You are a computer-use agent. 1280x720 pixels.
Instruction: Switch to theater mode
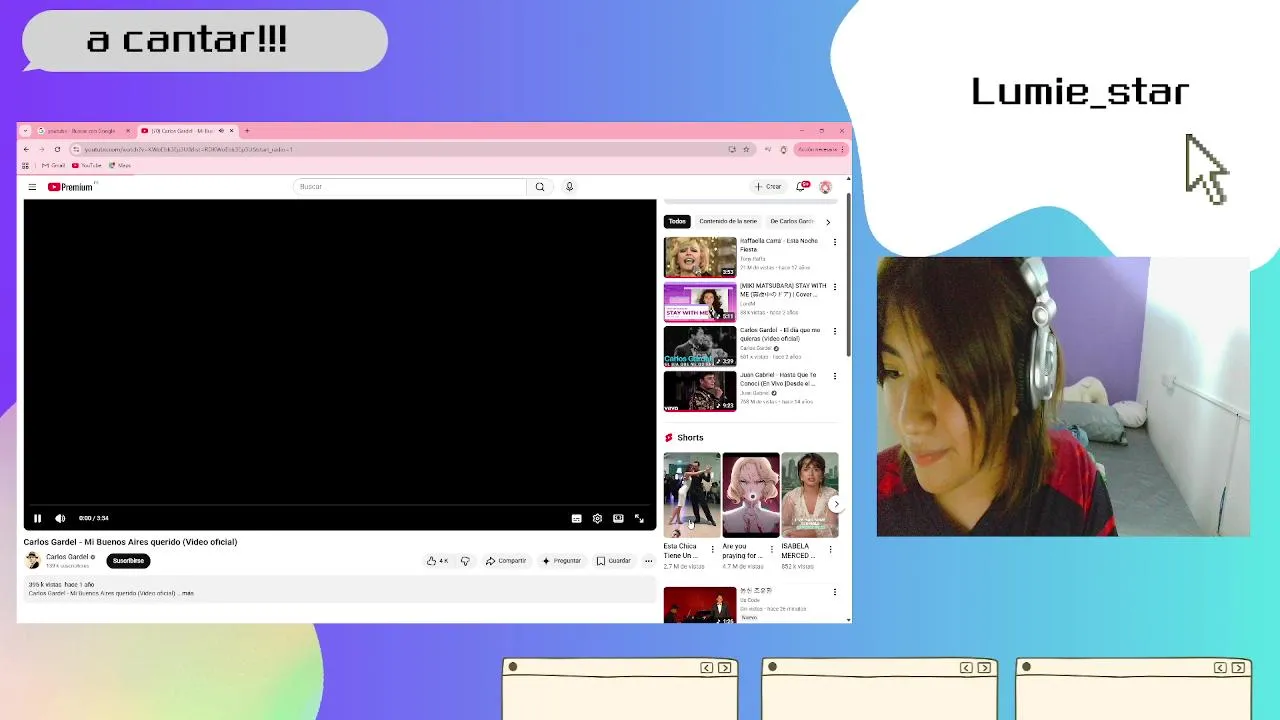click(618, 518)
